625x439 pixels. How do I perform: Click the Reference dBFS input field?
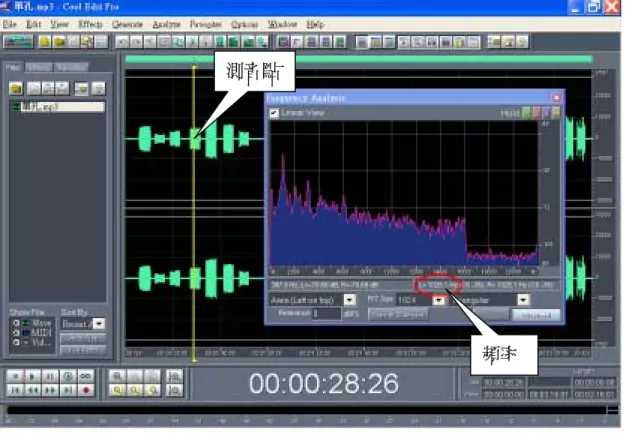[x=327, y=314]
